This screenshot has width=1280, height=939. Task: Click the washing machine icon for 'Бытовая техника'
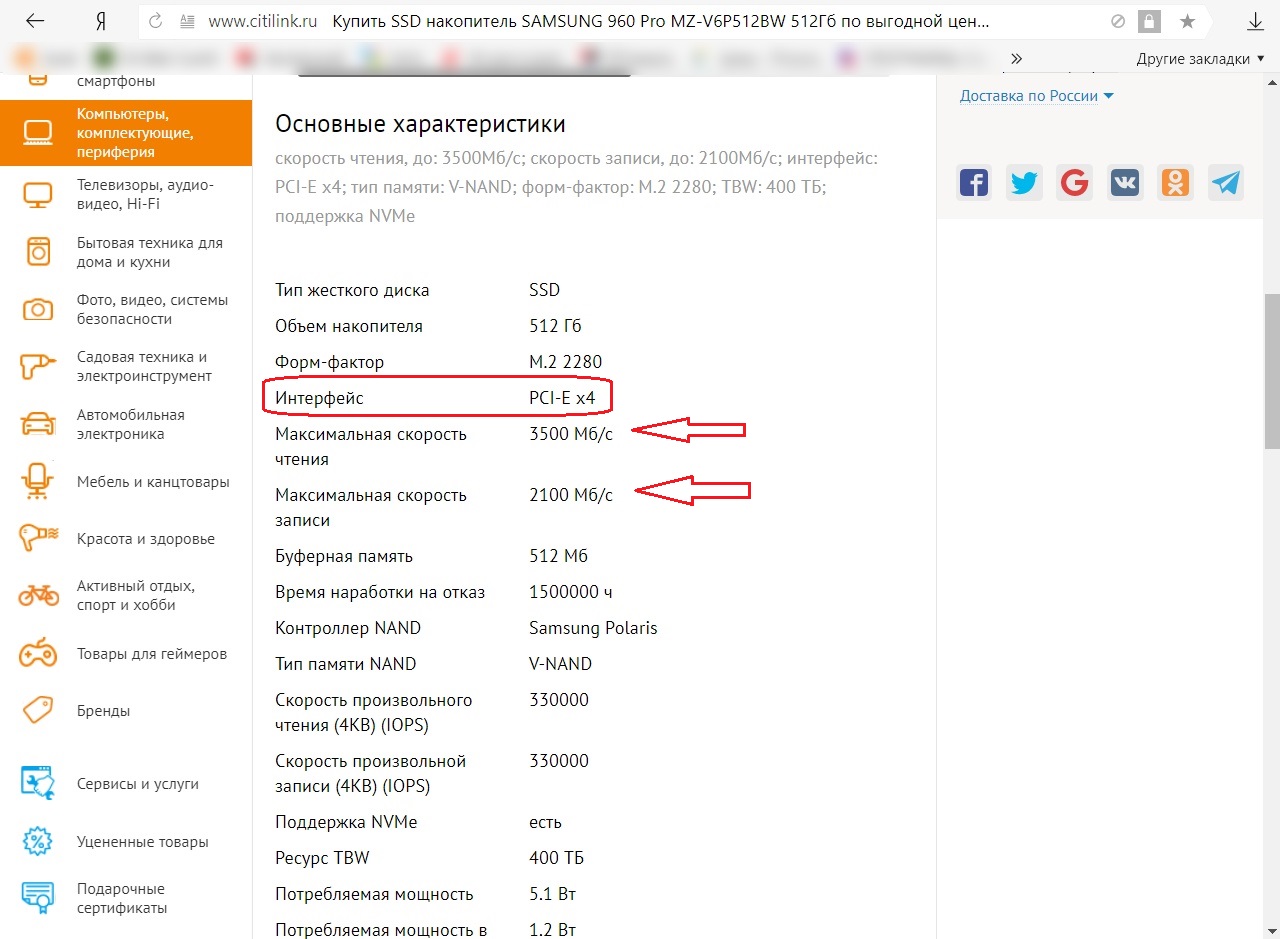pos(38,252)
